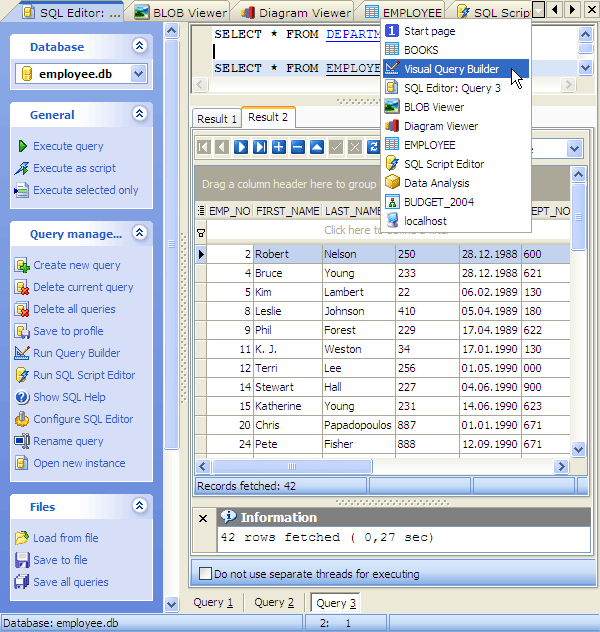Viewport: 600px width, 632px height.
Task: Click the Execute query play icon
Action: click(x=23, y=146)
